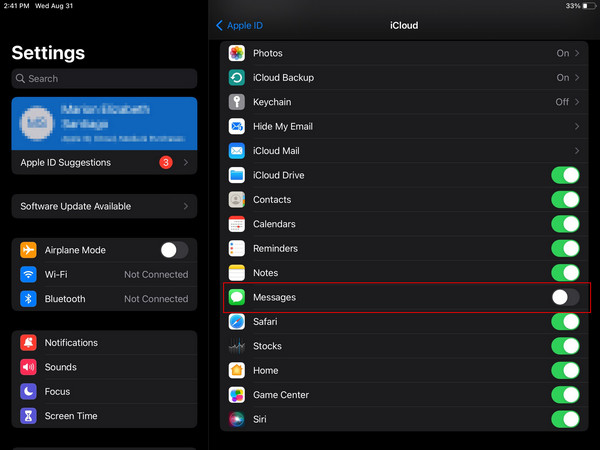Tap the Focus moon icon

point(28,391)
